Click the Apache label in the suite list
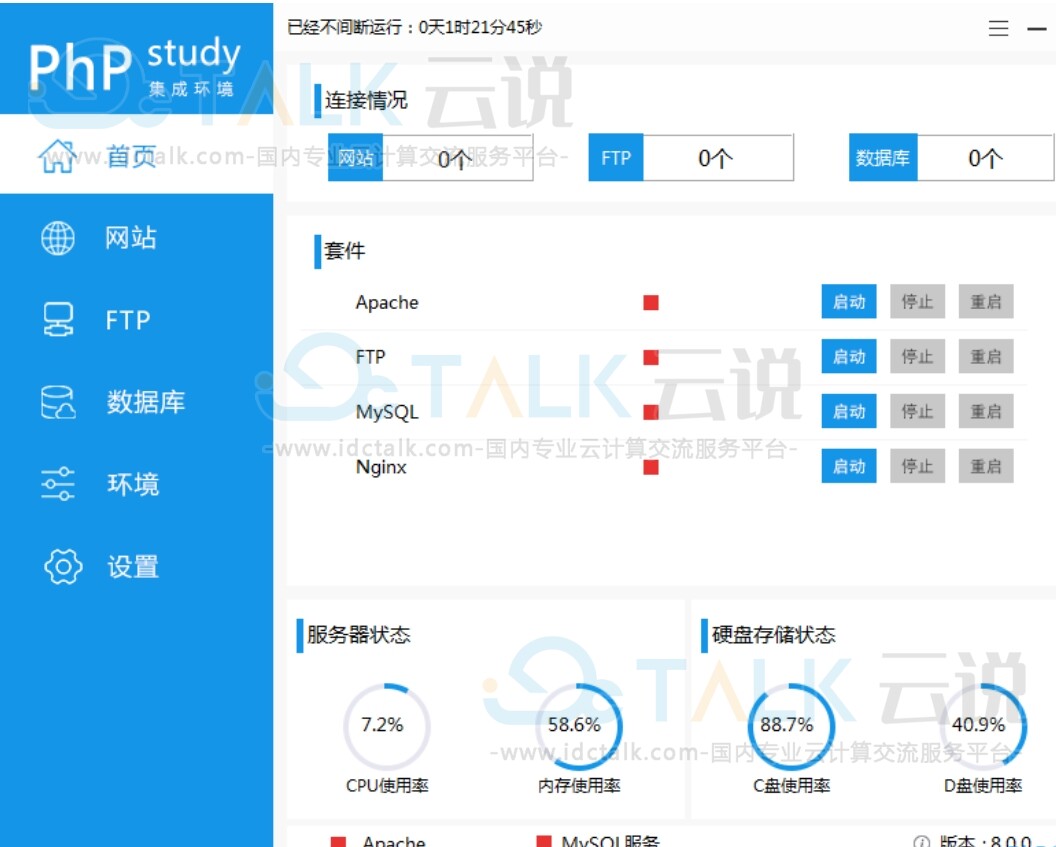Image resolution: width=1056 pixels, height=847 pixels. [x=387, y=302]
